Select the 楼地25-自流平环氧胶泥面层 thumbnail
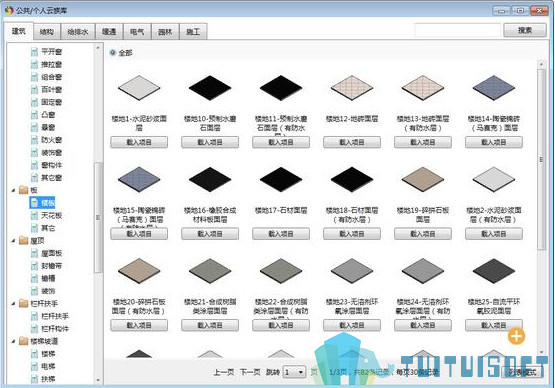555x388 pixels. (494, 271)
